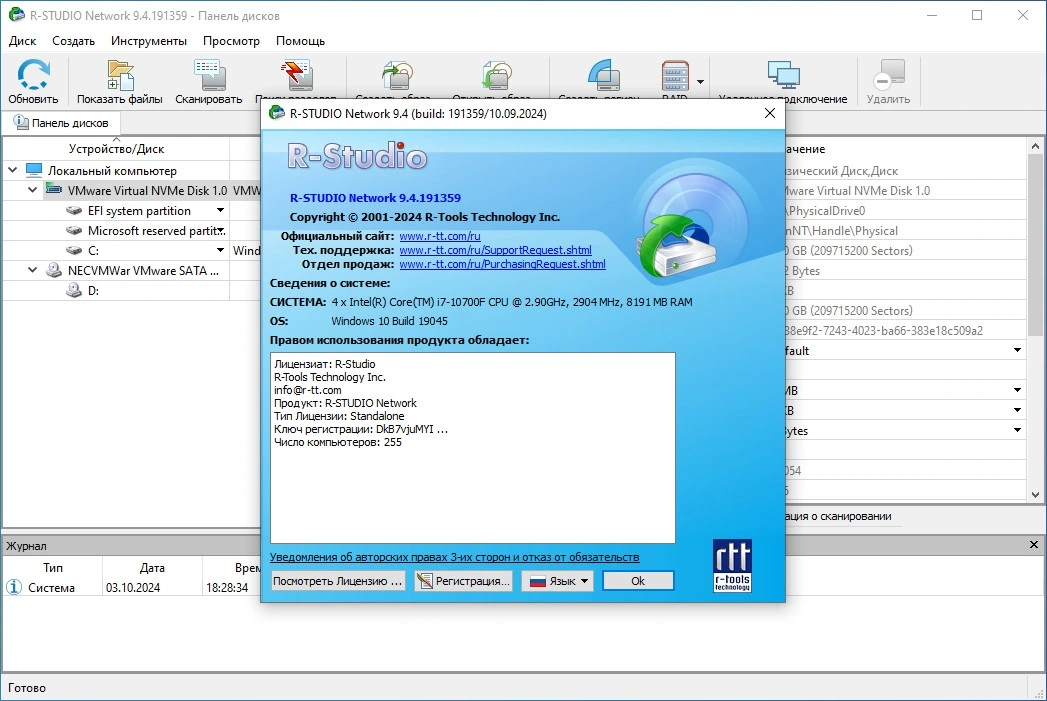Click the Регистрация button

[x=463, y=581]
